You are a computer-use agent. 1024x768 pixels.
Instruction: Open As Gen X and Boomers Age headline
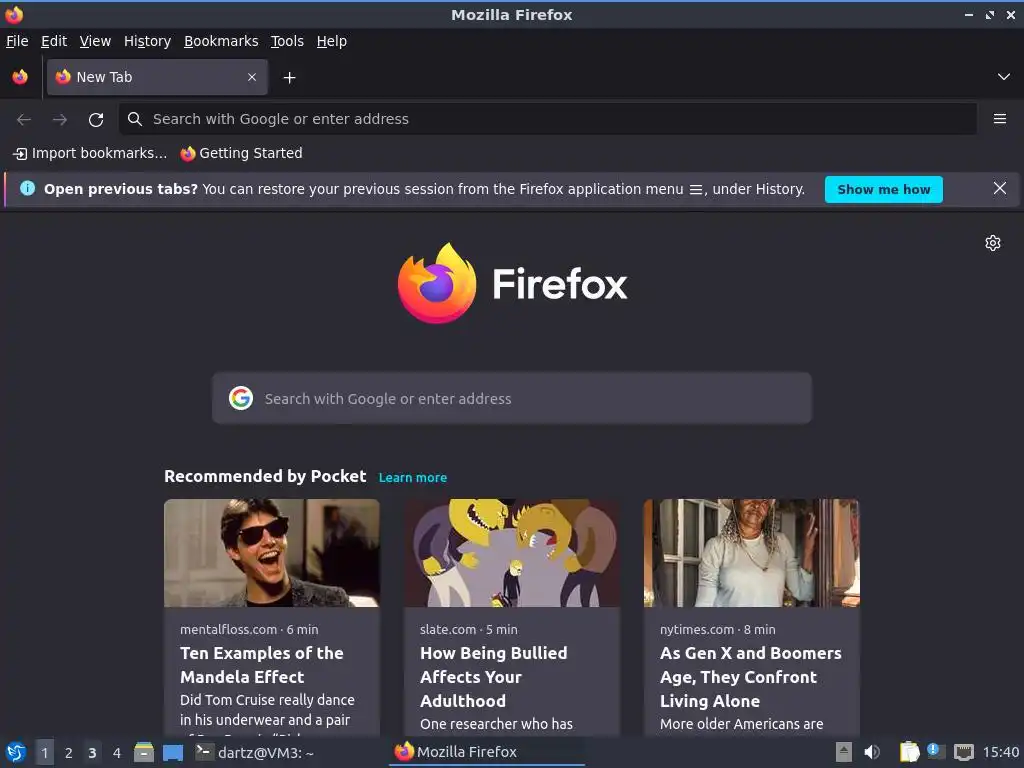(751, 677)
